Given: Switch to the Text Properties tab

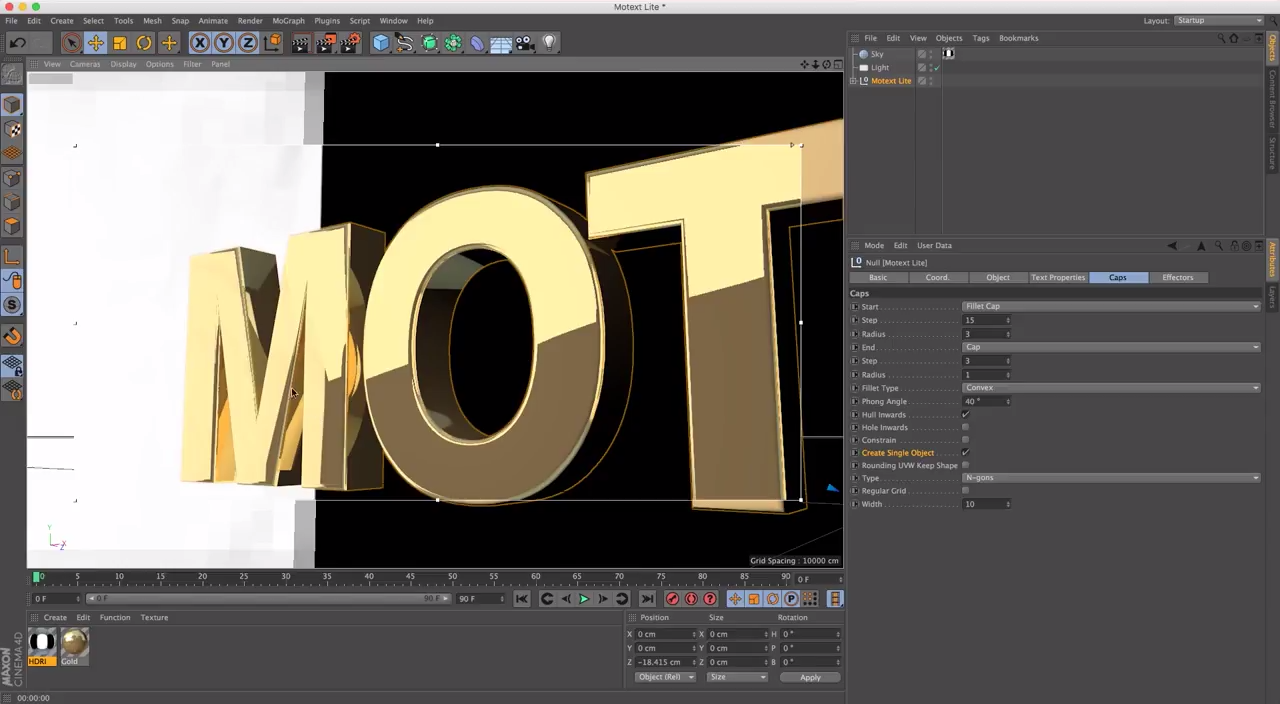Looking at the screenshot, I should click(x=1057, y=277).
